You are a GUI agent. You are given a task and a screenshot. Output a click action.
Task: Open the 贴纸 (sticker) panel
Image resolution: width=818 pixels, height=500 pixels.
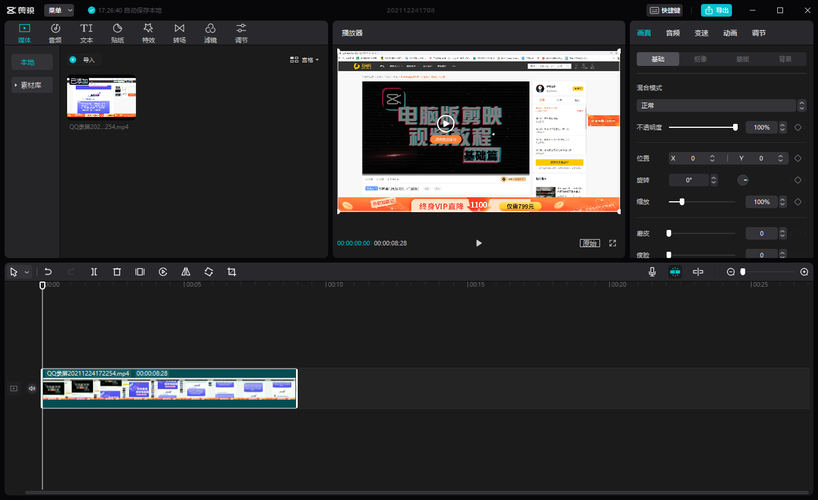coord(117,33)
